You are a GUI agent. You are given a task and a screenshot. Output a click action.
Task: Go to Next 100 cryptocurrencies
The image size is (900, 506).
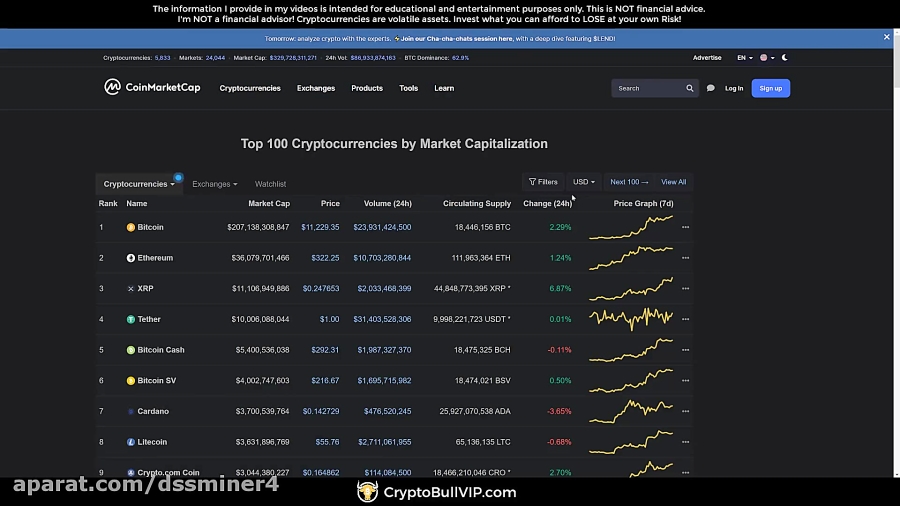point(629,182)
